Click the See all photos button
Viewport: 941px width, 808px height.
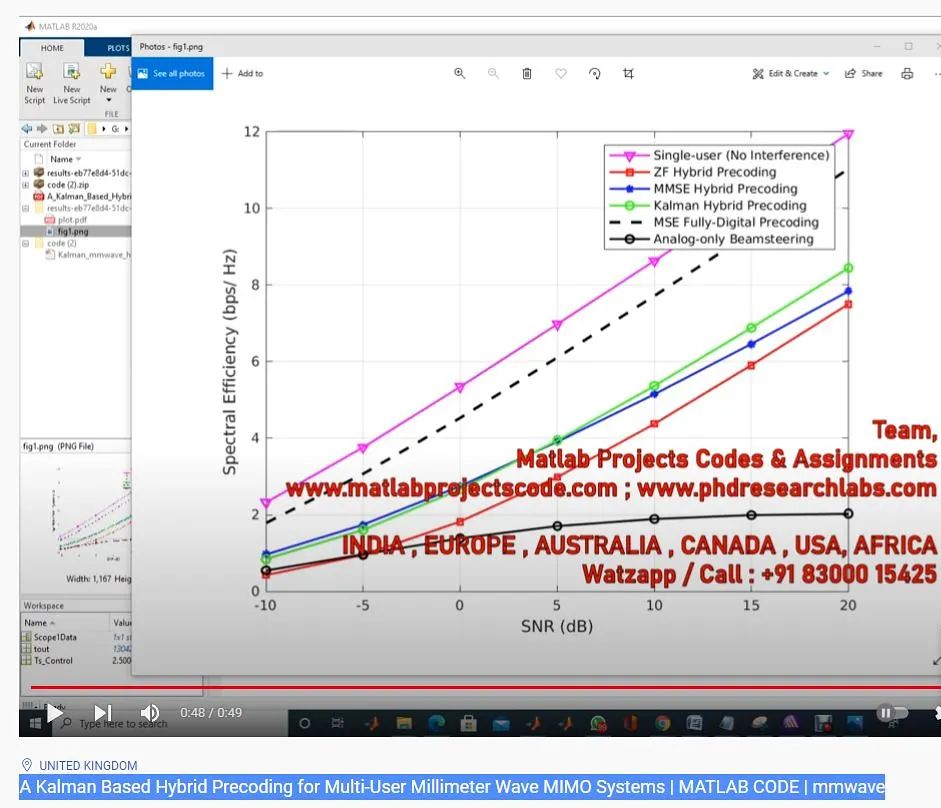pos(172,73)
